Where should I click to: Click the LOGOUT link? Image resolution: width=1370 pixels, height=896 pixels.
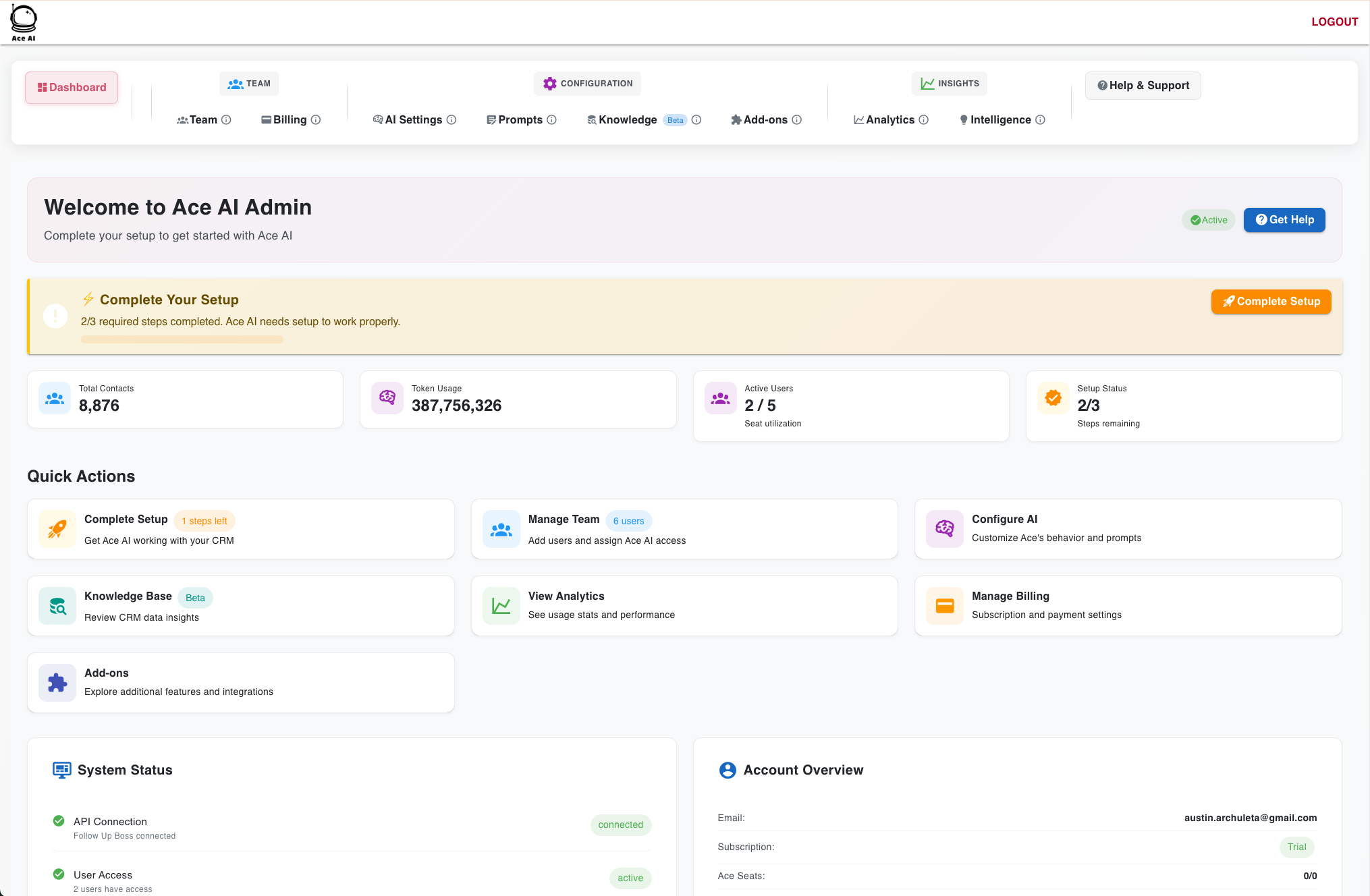click(1334, 22)
